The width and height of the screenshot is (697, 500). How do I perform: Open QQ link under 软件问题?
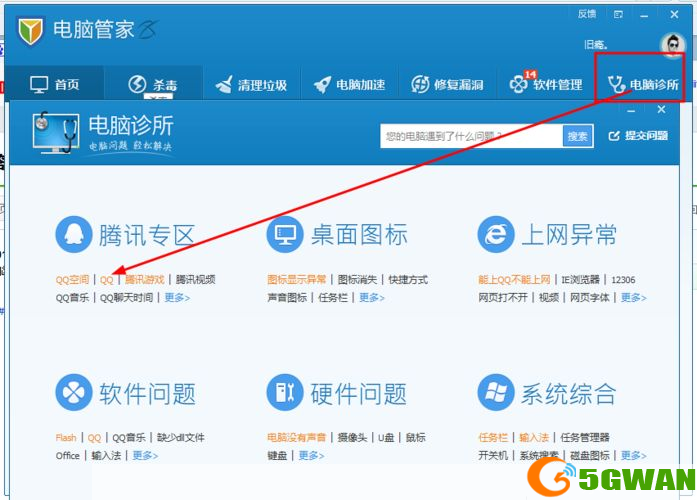94,438
